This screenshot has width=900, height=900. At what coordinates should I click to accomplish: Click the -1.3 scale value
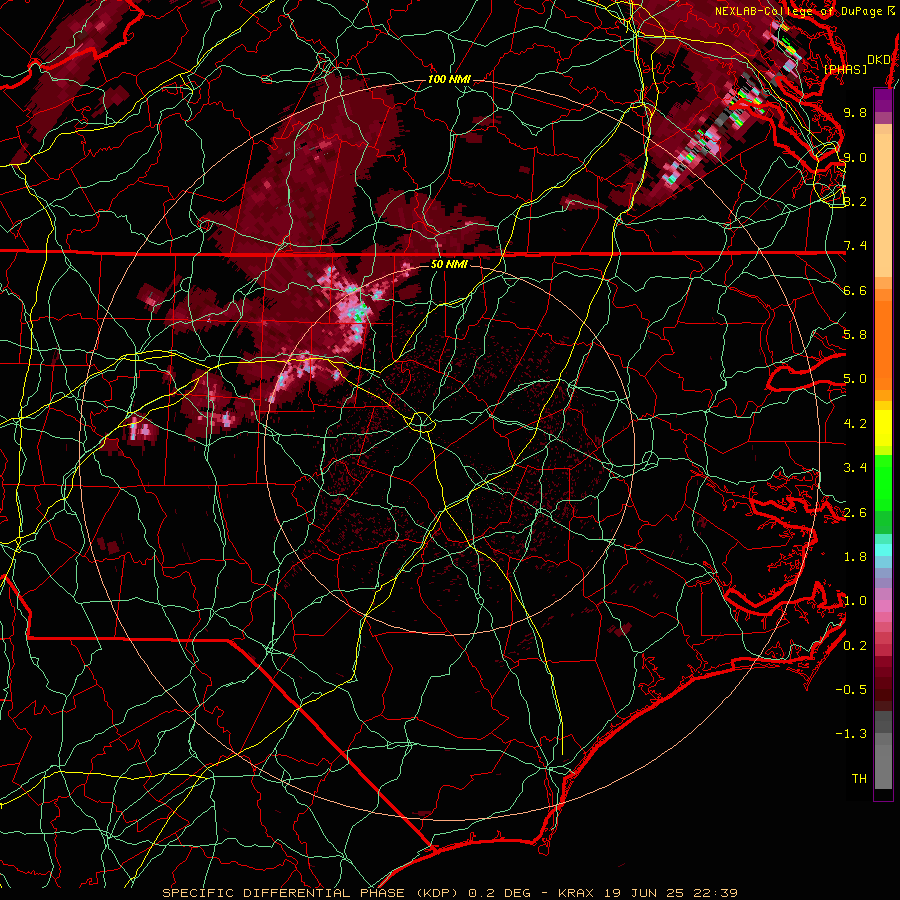pos(851,734)
